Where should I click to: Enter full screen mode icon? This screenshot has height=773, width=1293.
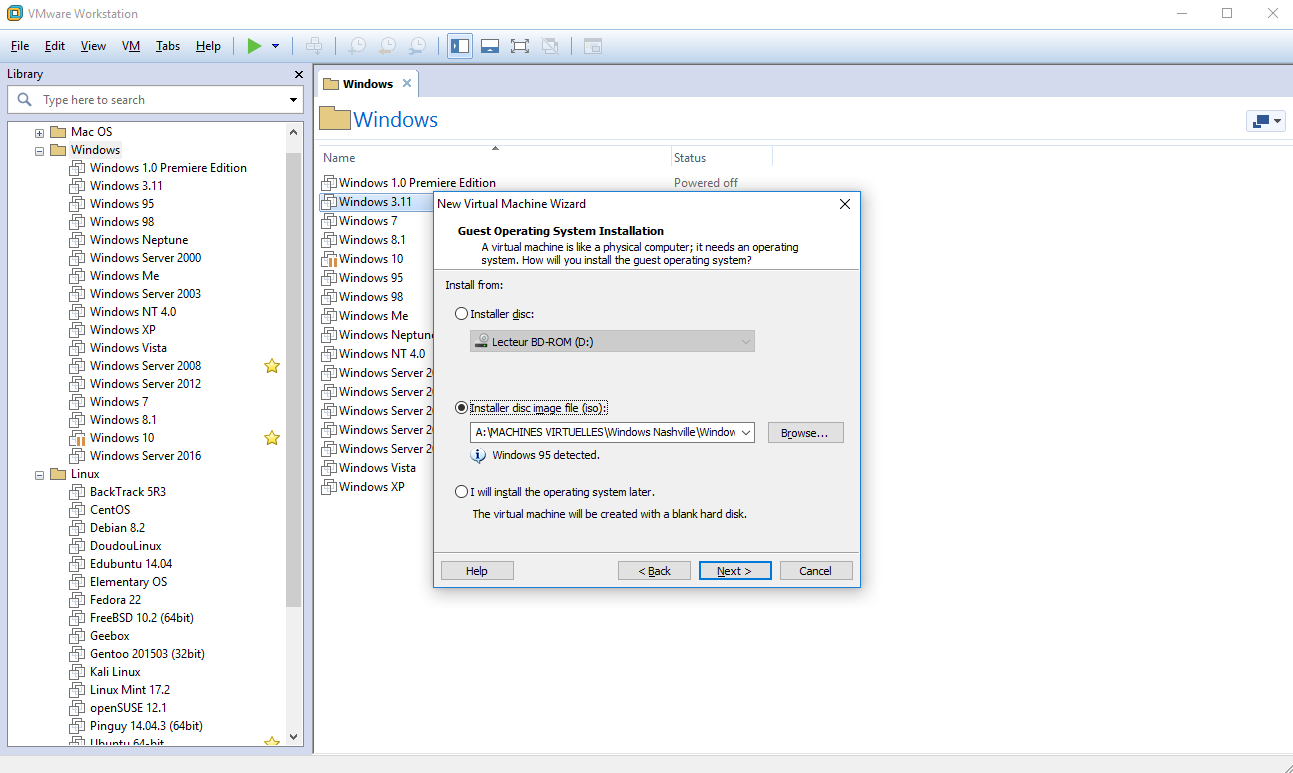tap(520, 46)
